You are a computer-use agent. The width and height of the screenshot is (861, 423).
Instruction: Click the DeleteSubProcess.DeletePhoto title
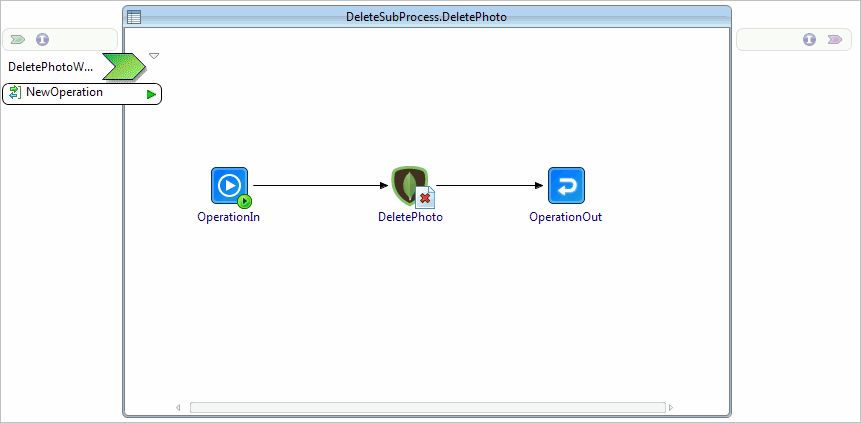pos(426,17)
